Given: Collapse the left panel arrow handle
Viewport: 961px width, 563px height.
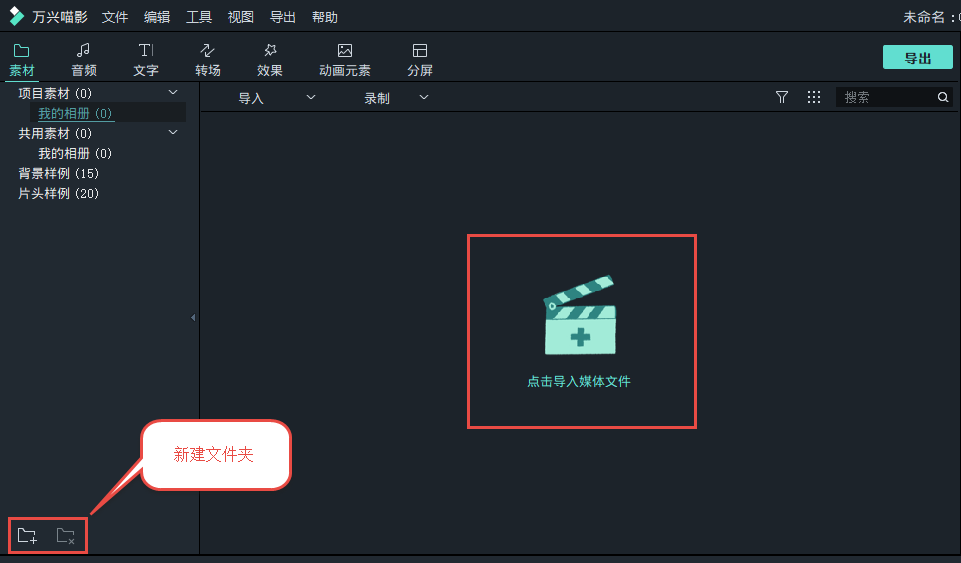Looking at the screenshot, I should tap(193, 317).
